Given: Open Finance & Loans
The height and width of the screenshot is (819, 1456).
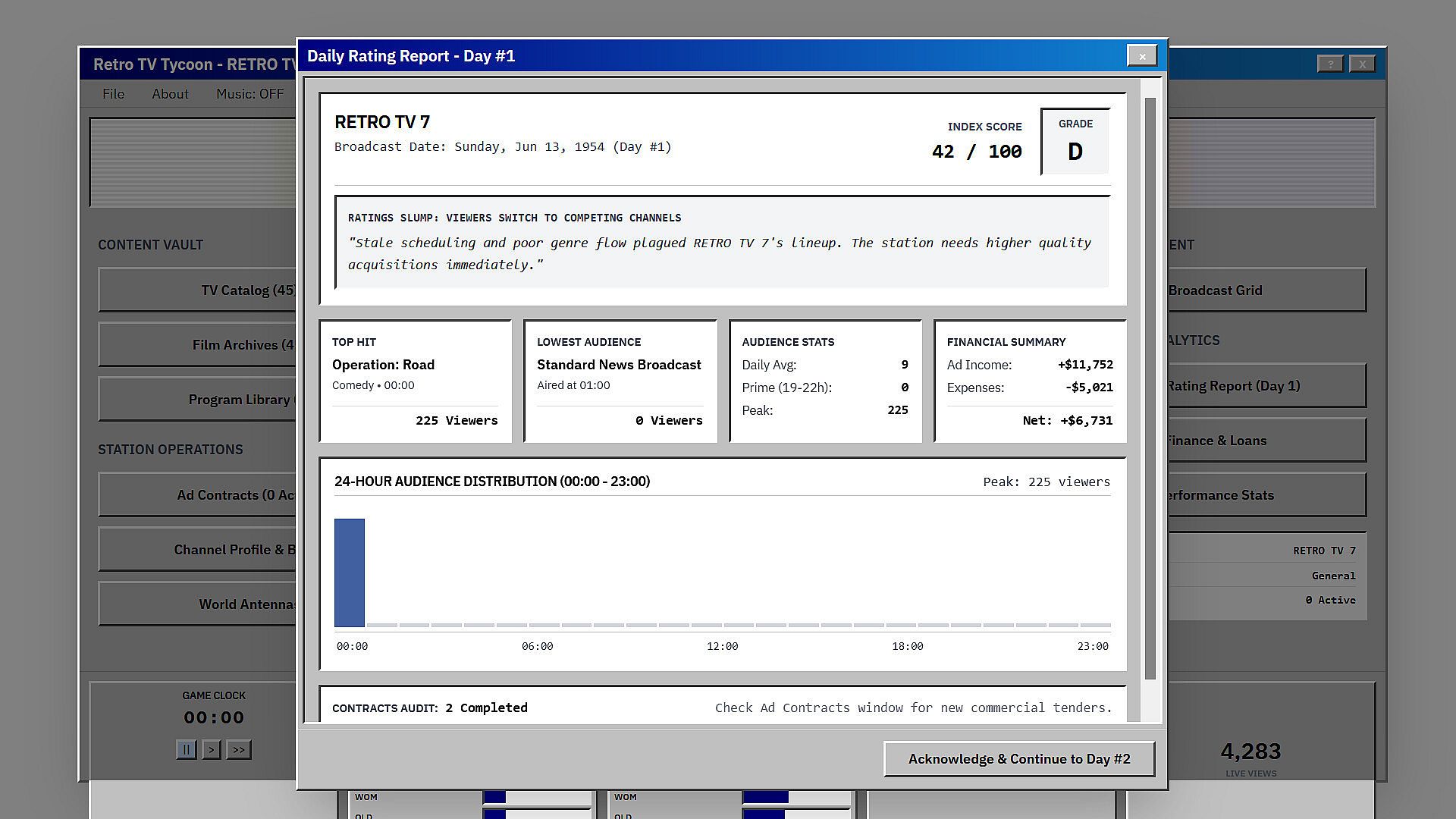Looking at the screenshot, I should pyautogui.click(x=1267, y=440).
